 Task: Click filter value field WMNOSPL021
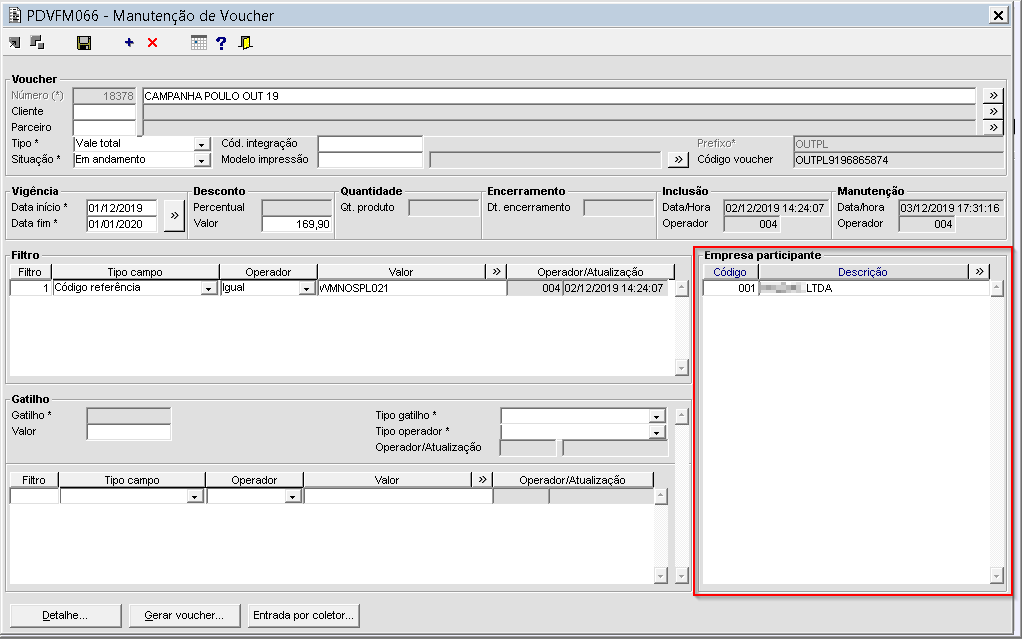(412, 288)
